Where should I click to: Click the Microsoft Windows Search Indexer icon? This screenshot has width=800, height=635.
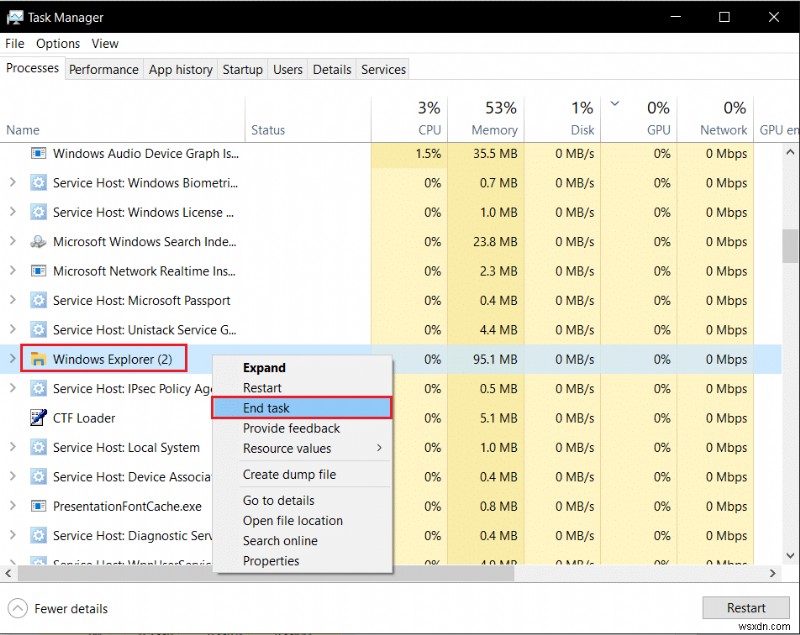coord(38,242)
